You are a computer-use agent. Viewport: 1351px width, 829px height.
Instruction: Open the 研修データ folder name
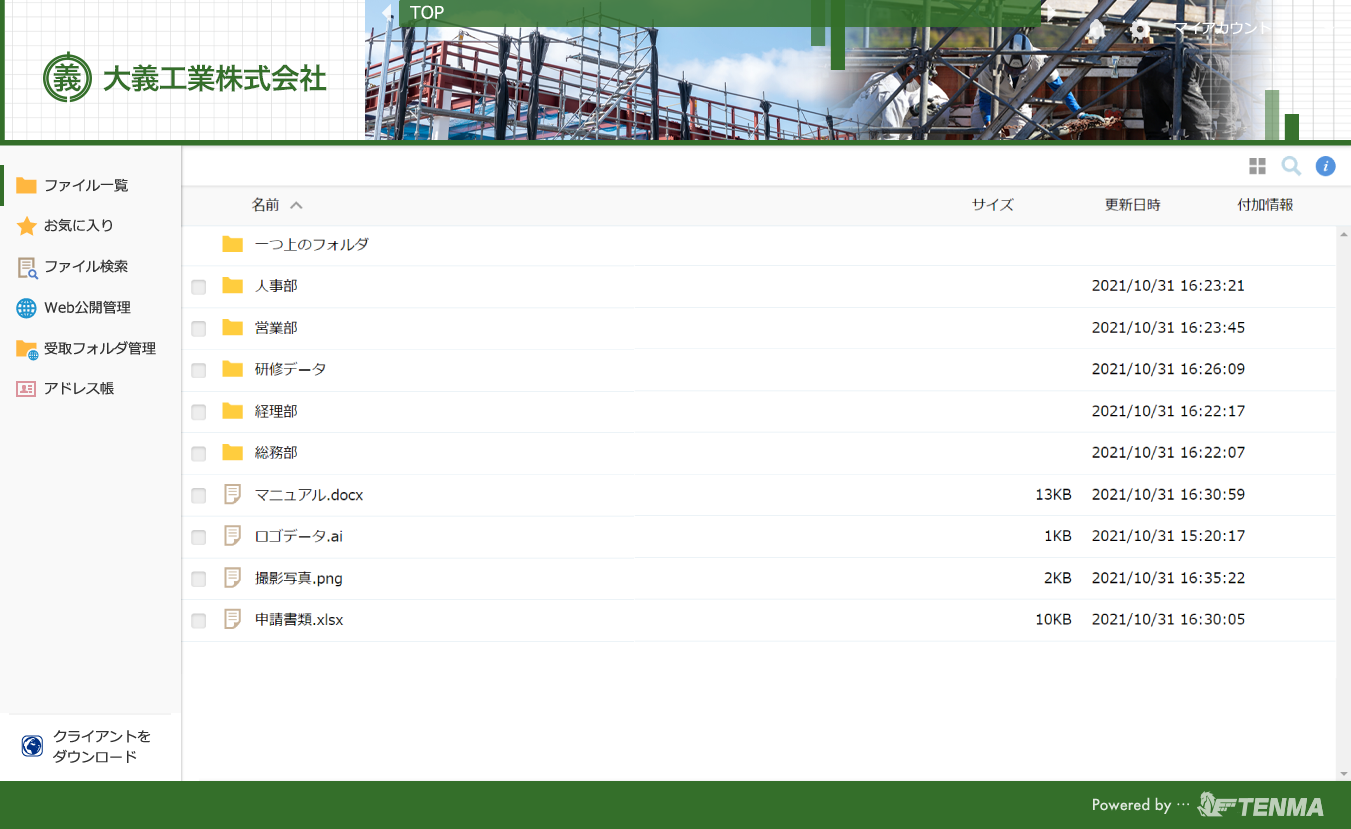tap(291, 369)
